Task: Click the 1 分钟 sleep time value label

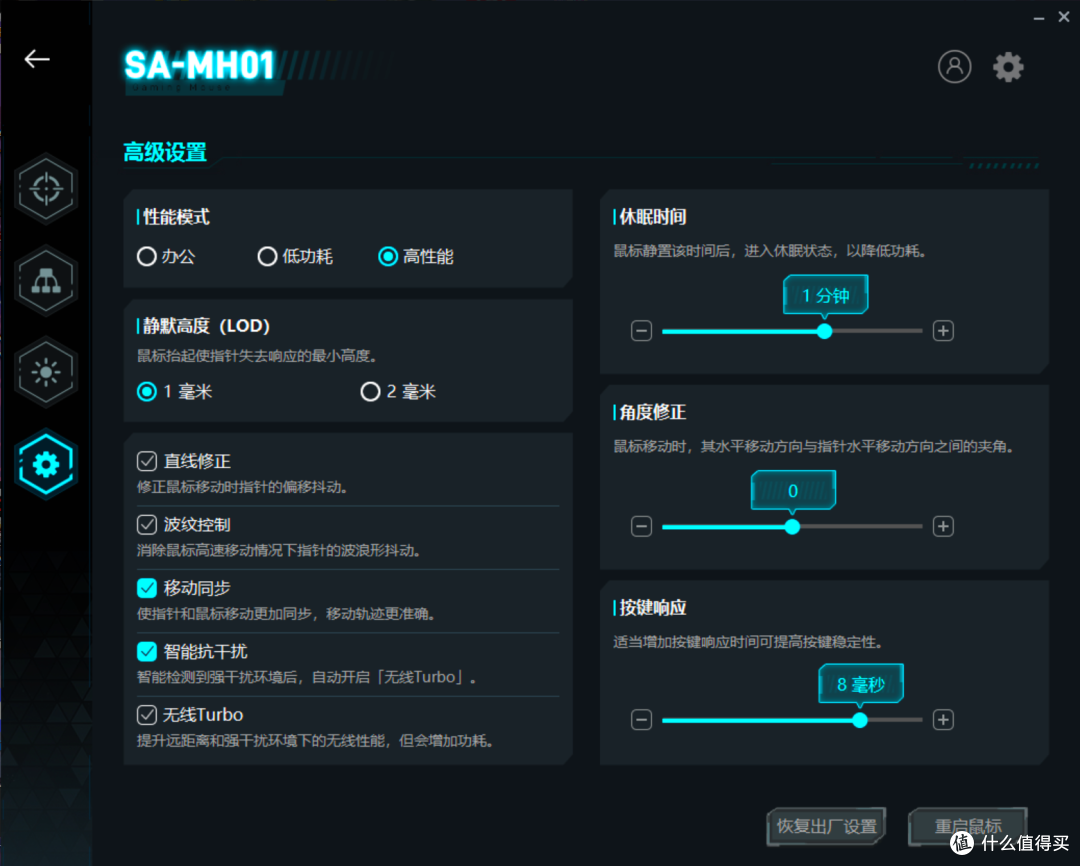Action: [825, 295]
